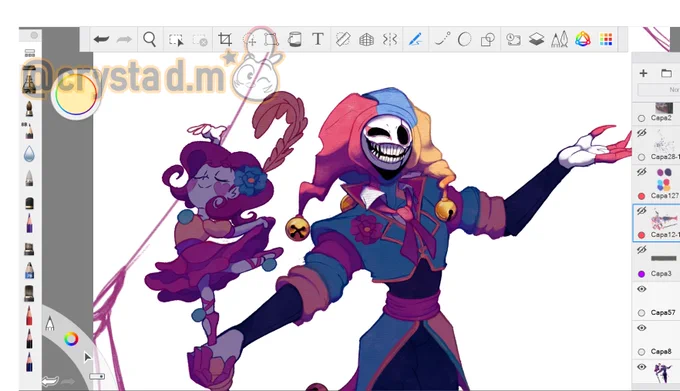Open the yellow color puck
Screen dimensions: 680x391
coord(76,94)
